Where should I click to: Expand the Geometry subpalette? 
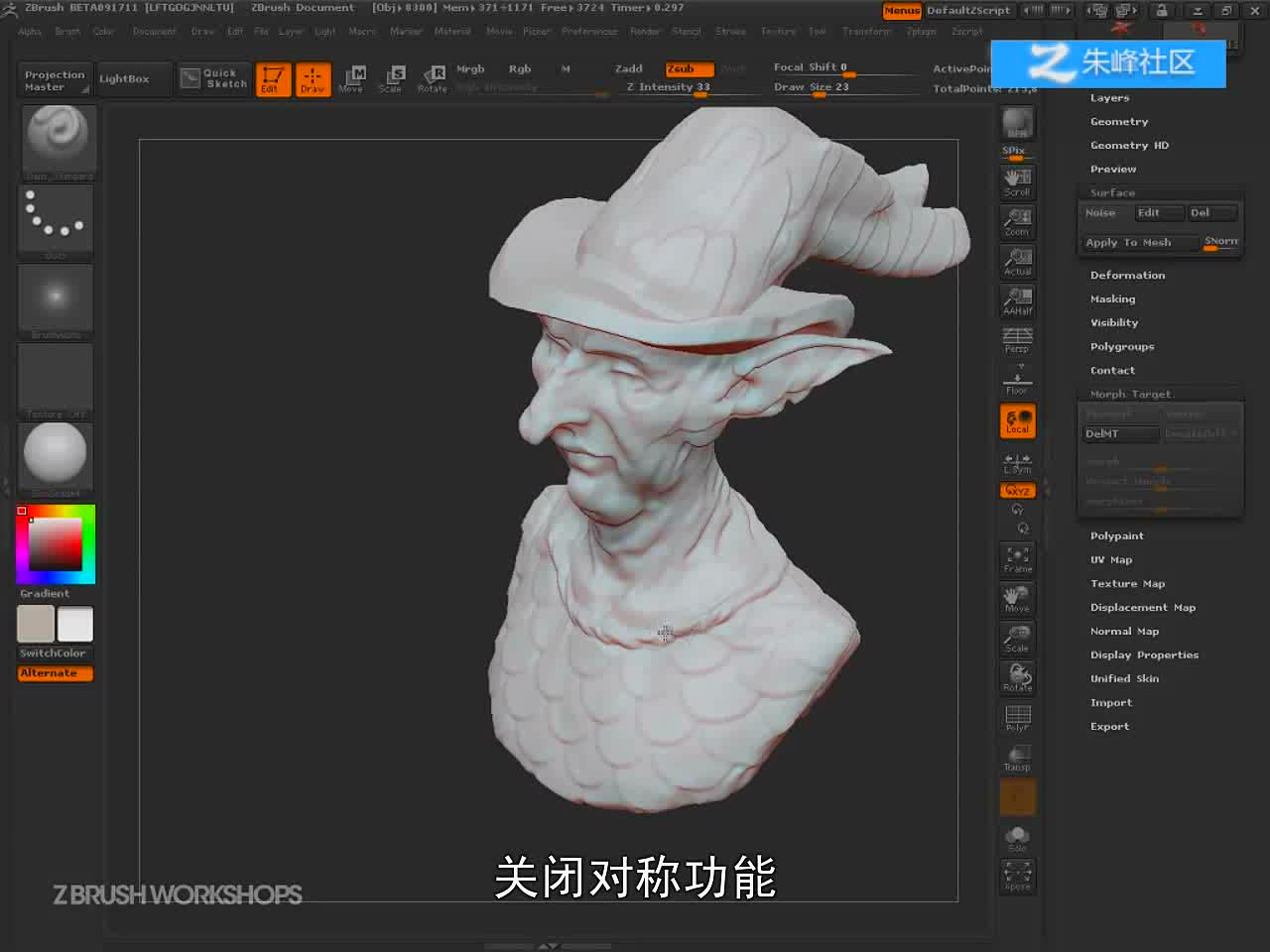[x=1119, y=122]
